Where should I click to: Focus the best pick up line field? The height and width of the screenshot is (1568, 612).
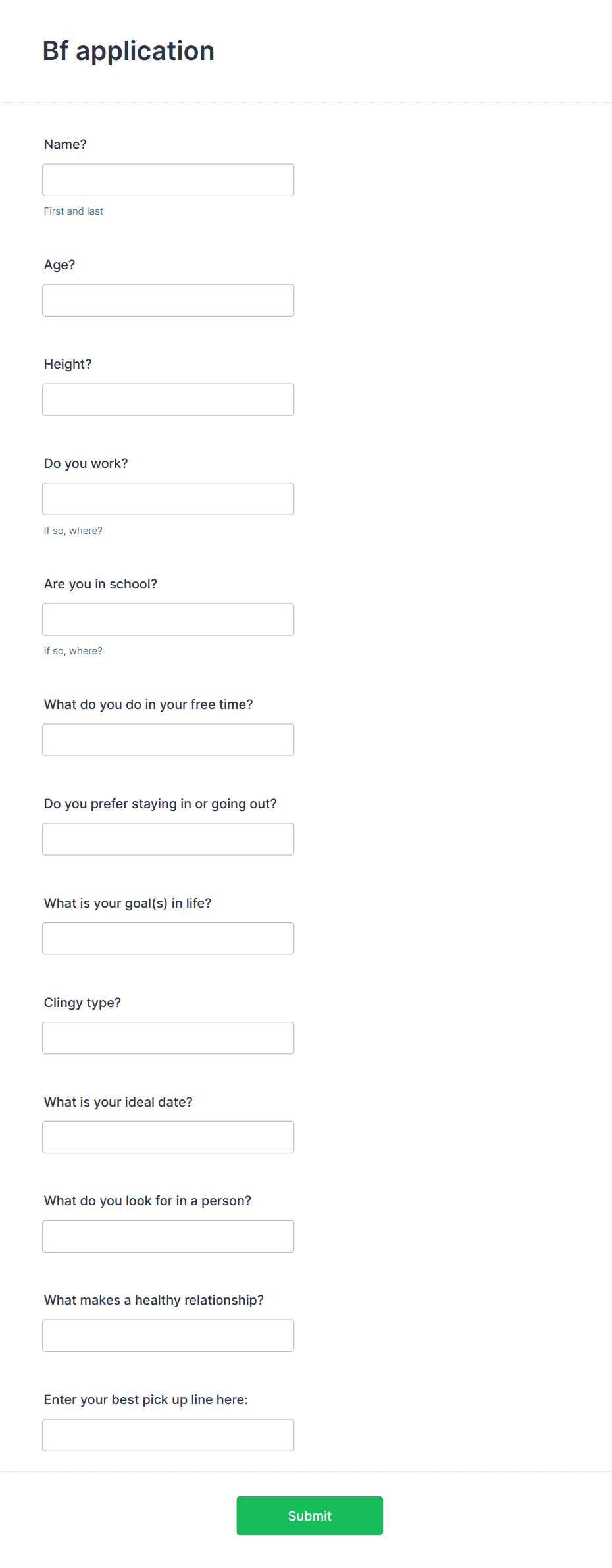[168, 1435]
